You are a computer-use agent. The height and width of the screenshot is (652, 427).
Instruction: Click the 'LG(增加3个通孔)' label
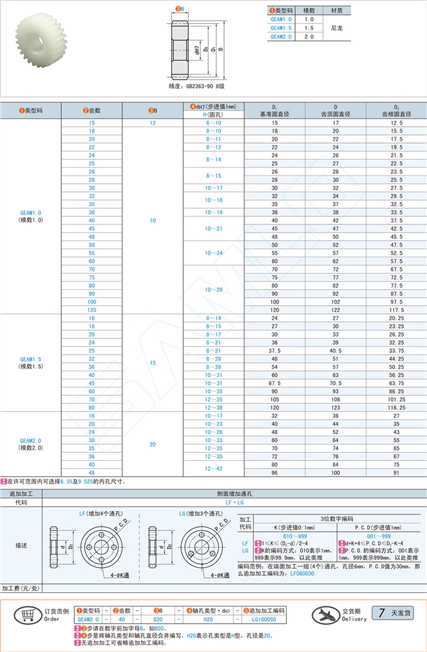pyautogui.click(x=201, y=514)
